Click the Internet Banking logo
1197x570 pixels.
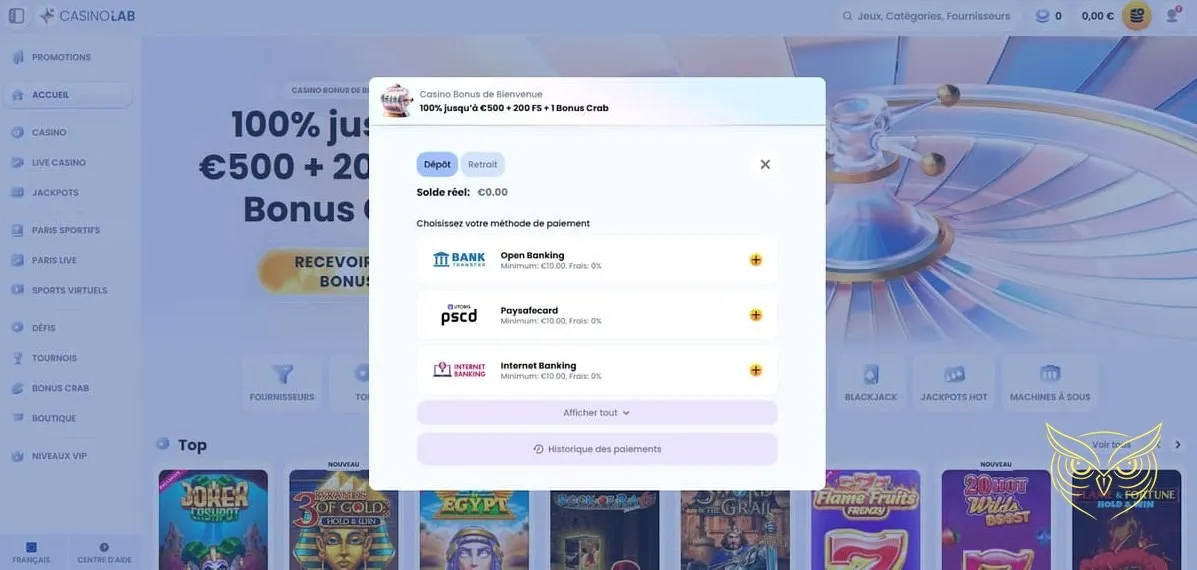coord(459,370)
